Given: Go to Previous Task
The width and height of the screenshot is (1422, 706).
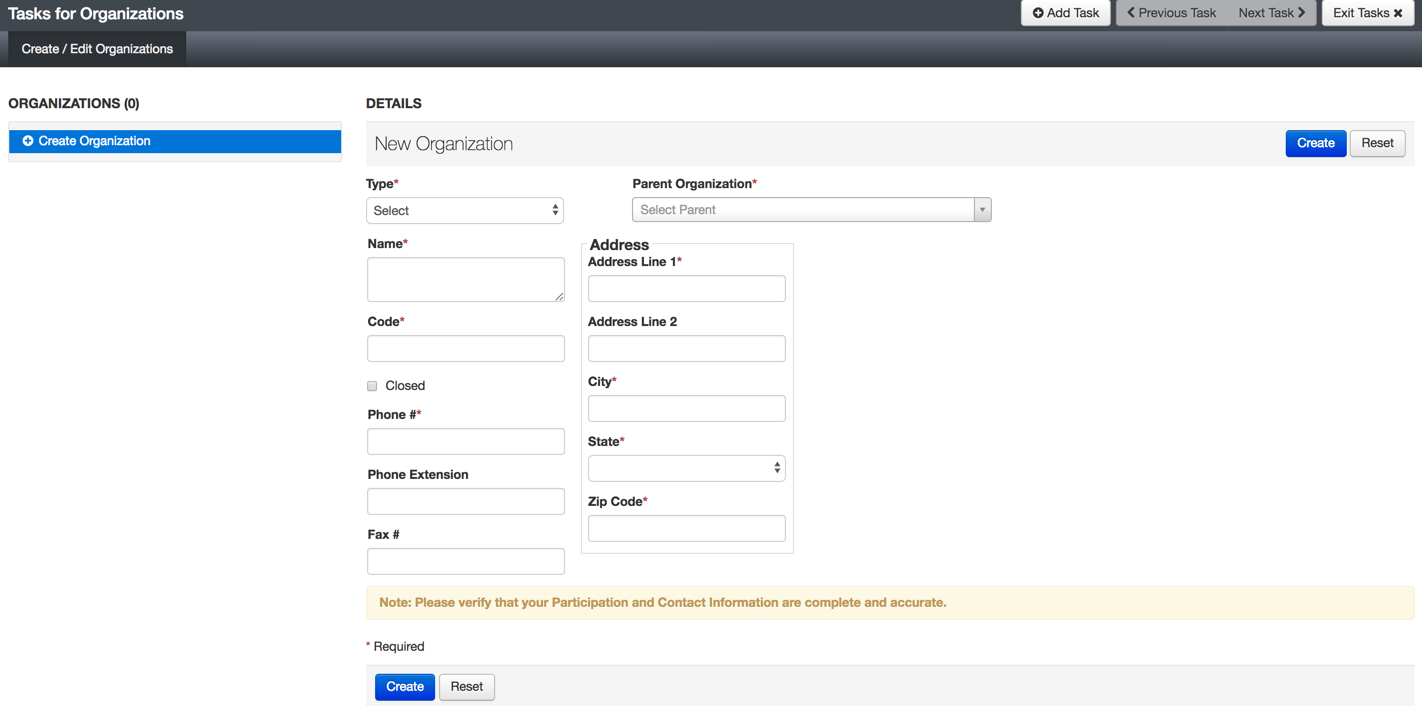Looking at the screenshot, I should pyautogui.click(x=1171, y=13).
